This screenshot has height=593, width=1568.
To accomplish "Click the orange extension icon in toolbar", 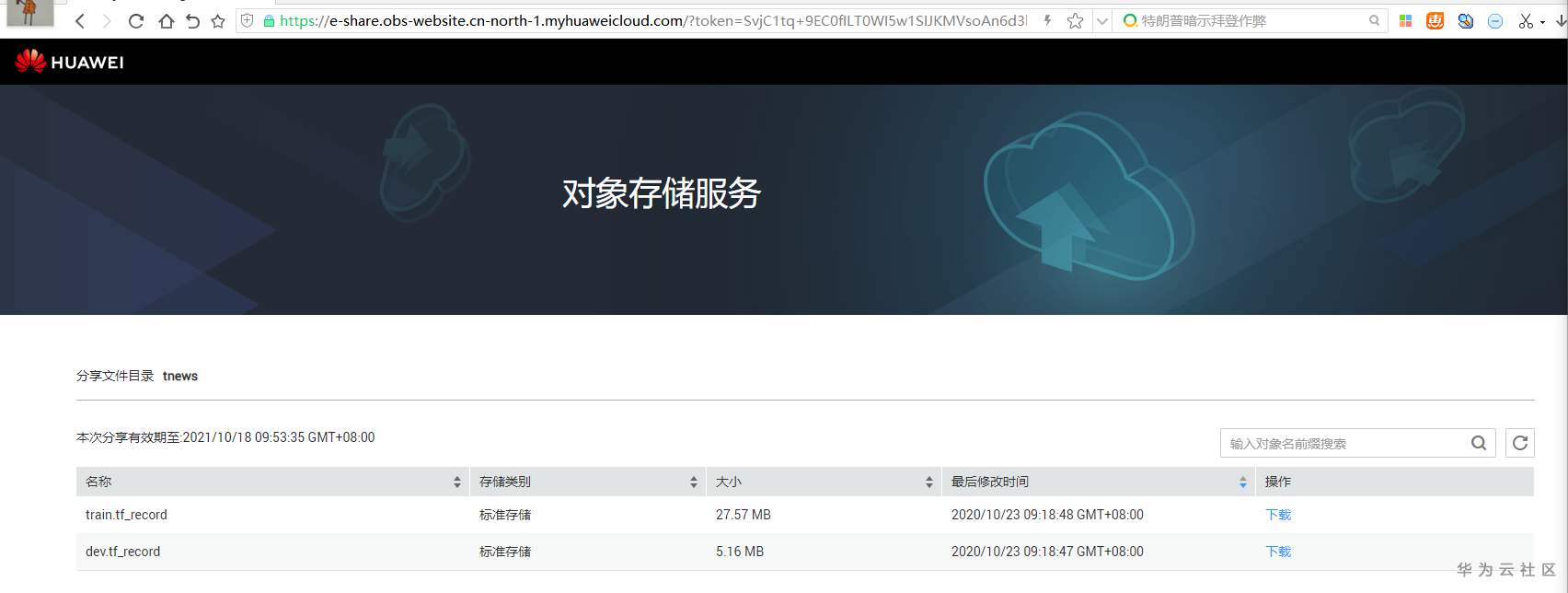I will point(1435,20).
